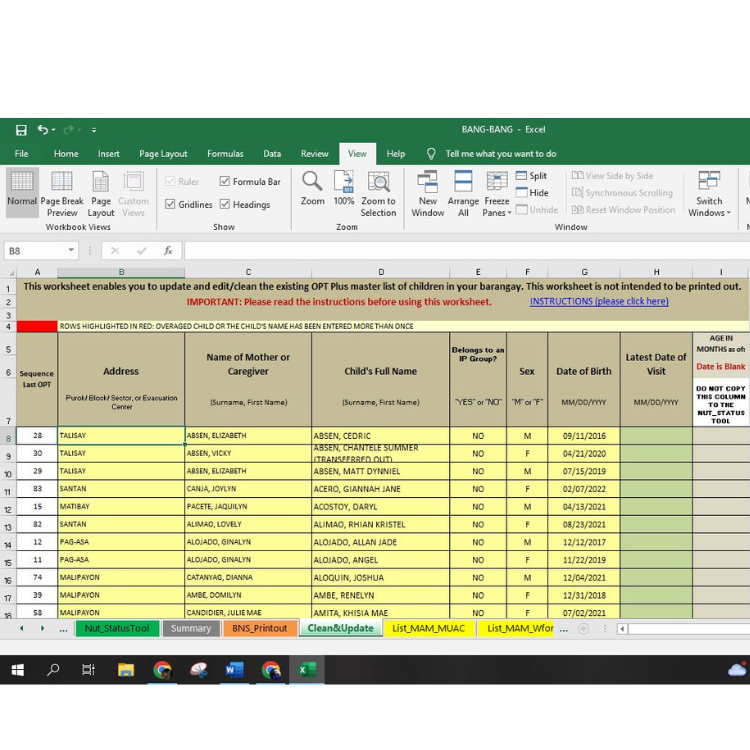This screenshot has height=750, width=750.
Task: Open the File menu tab
Action: 22,154
